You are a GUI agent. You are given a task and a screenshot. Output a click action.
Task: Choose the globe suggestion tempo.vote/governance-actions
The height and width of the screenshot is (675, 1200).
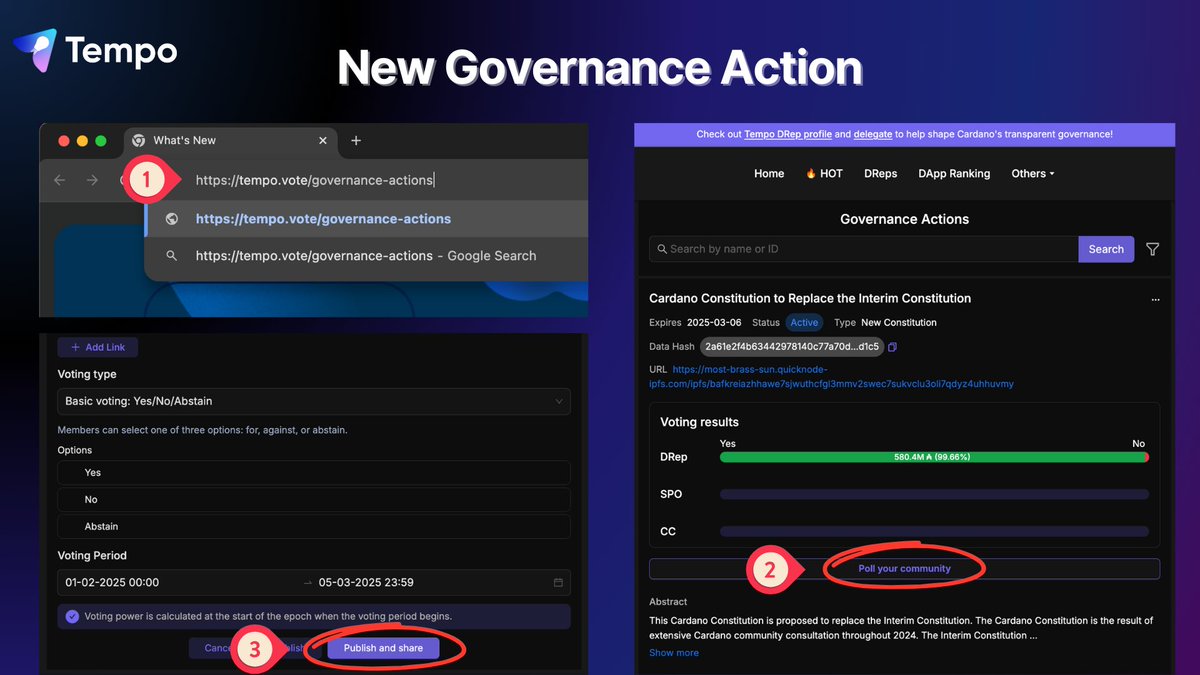click(x=366, y=219)
